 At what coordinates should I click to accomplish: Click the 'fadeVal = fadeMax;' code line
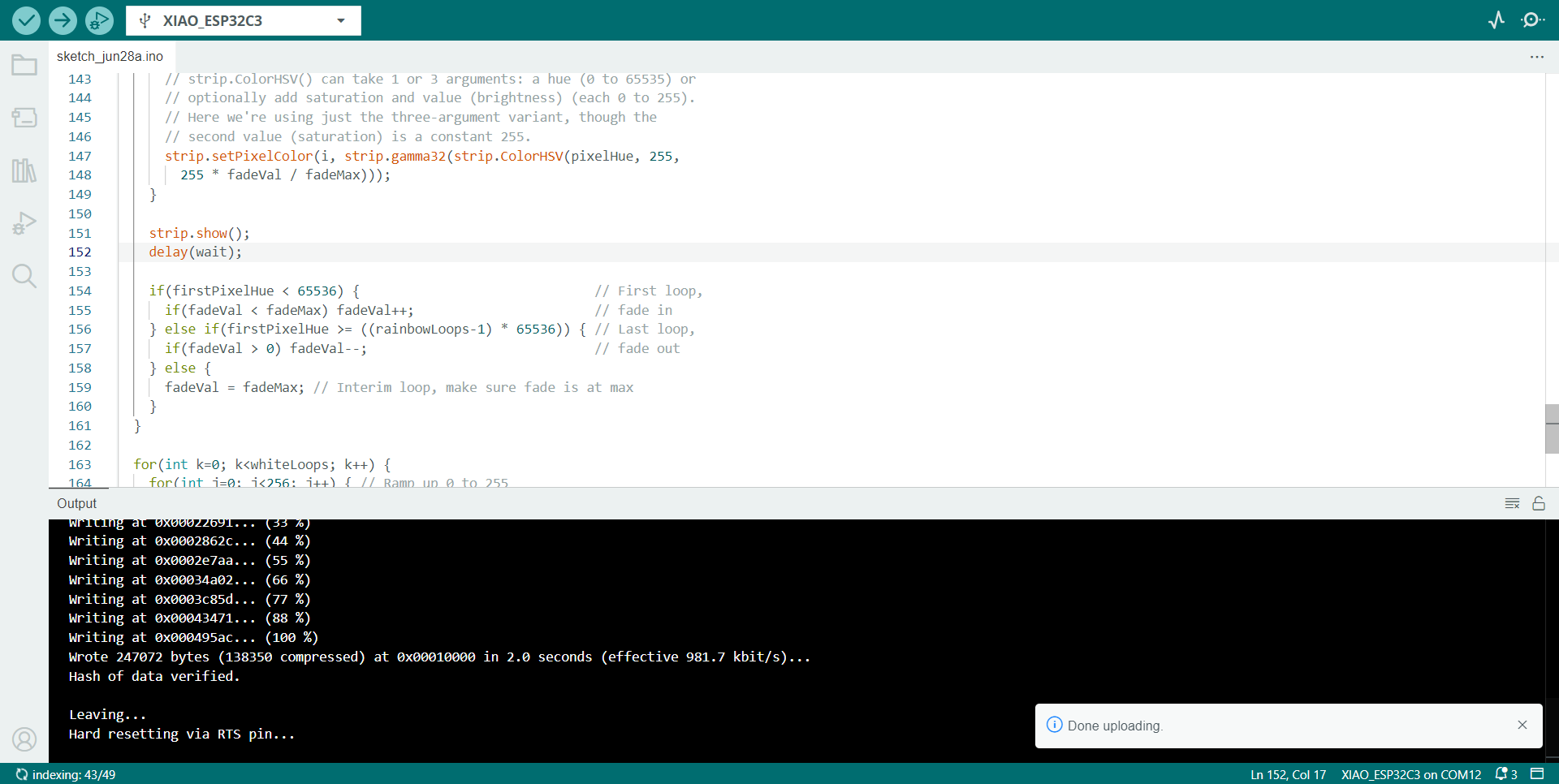point(235,387)
